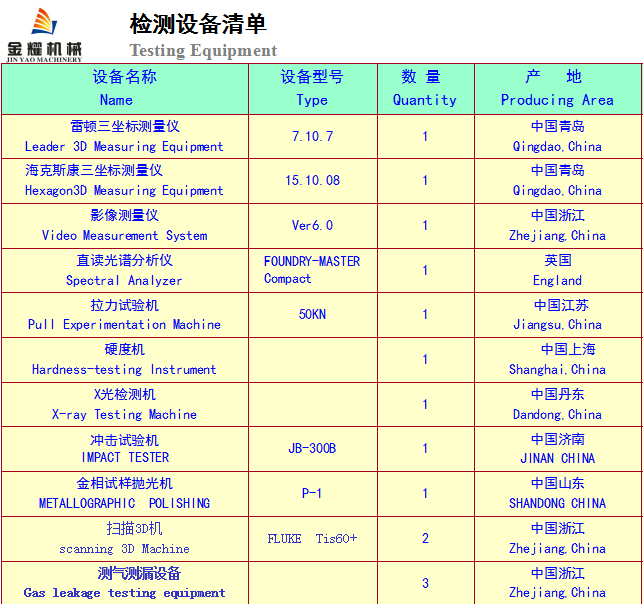Select the 'Producing Area' column header
The width and height of the screenshot is (643, 604).
pyautogui.click(x=557, y=88)
